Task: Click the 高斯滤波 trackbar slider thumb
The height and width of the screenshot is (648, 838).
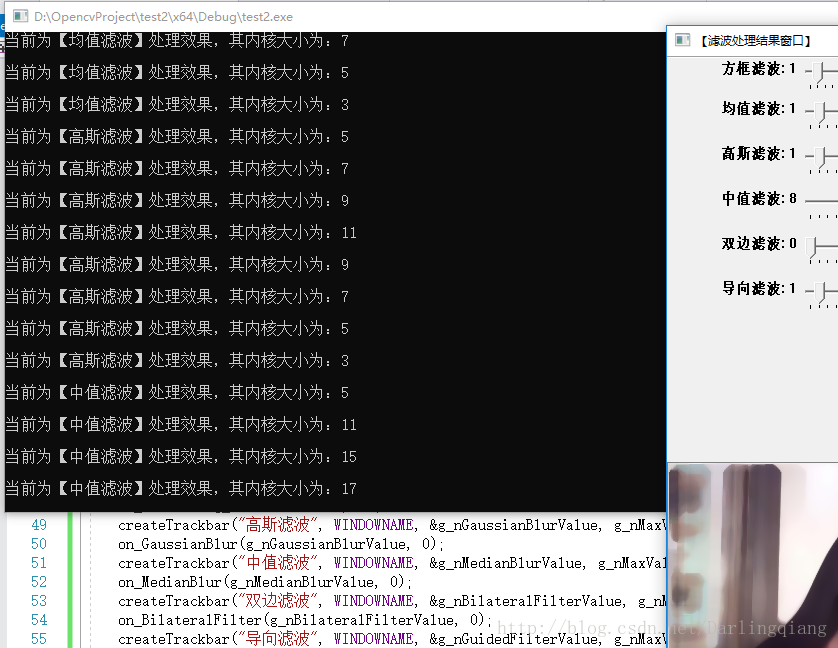Action: click(x=819, y=157)
